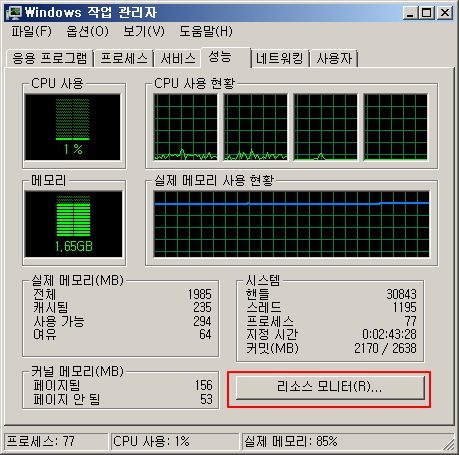This screenshot has width=459, height=455.
Task: Open 리소스 모니터(R)... button
Action: tap(330, 387)
